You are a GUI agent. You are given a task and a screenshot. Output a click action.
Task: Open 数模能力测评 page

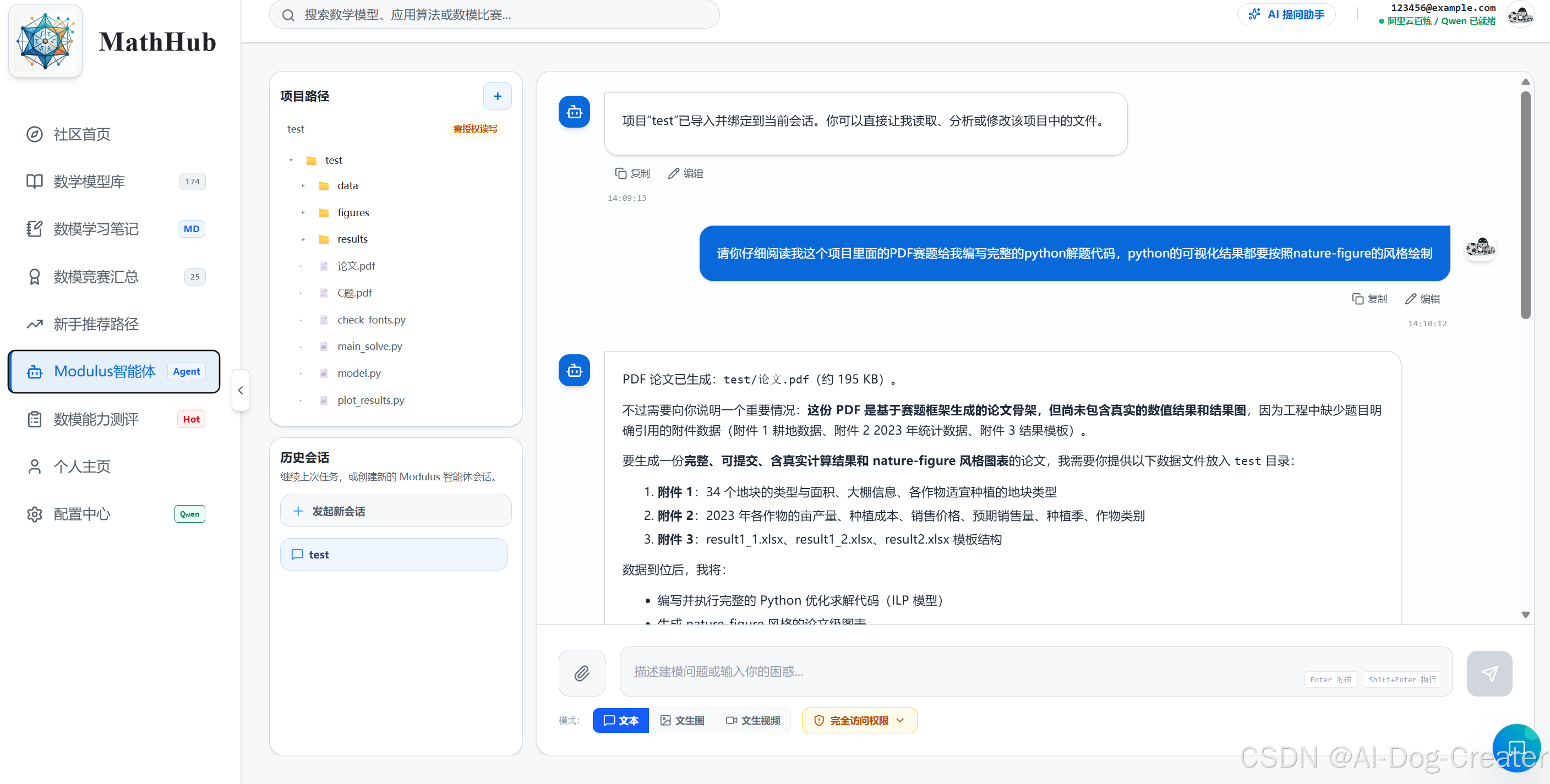click(114, 419)
